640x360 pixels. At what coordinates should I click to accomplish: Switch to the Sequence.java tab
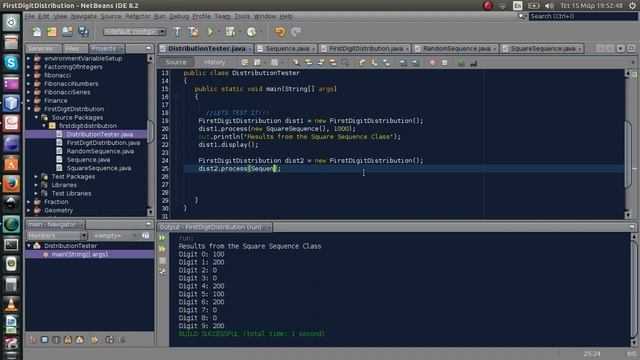287,49
